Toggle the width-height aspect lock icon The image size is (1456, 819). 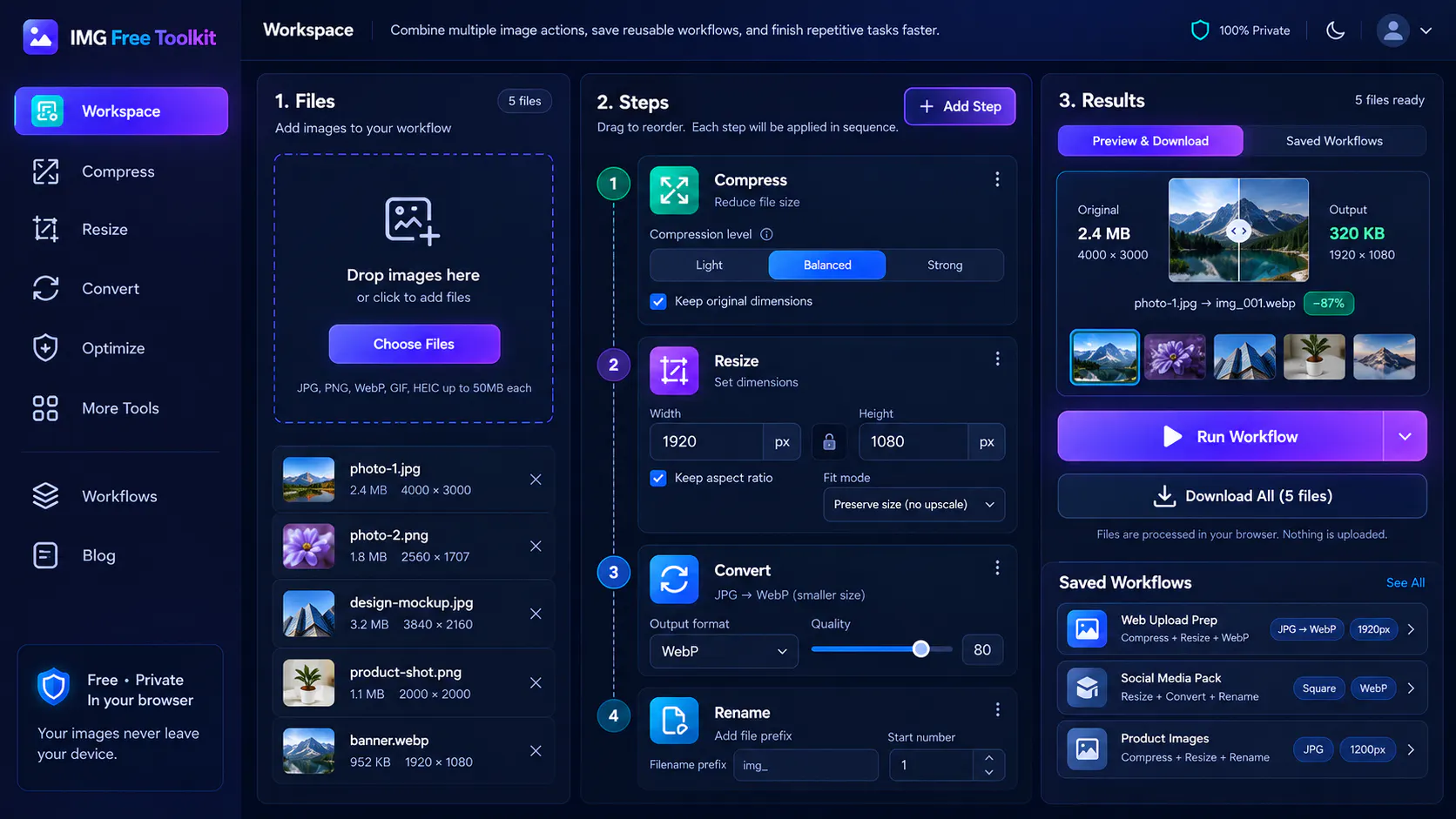coord(829,442)
